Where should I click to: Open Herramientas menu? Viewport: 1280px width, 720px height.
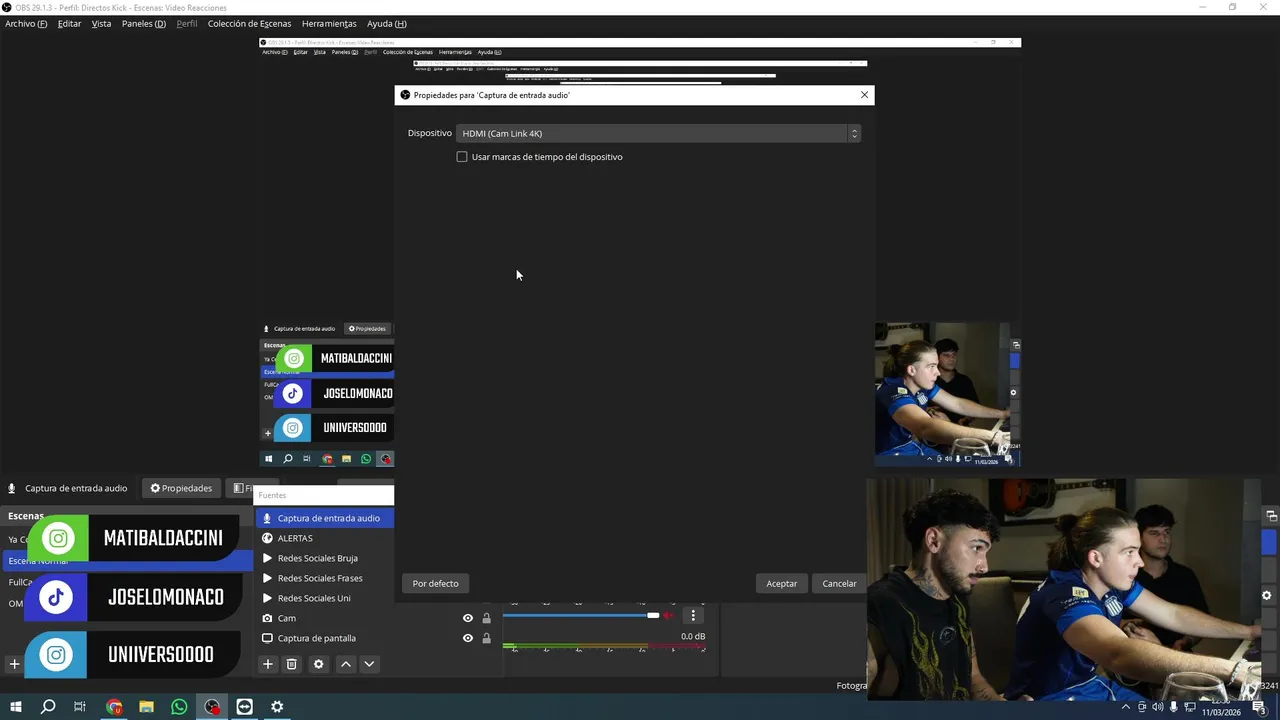point(329,23)
